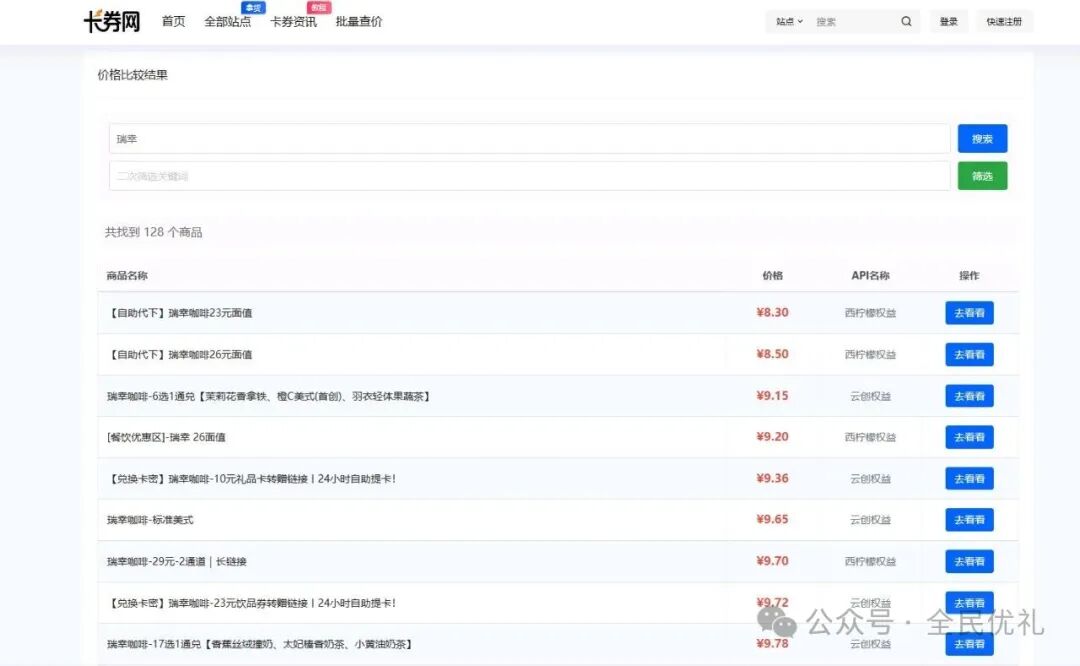Viewport: 1080px width, 666px height.
Task: Click 西柠檬权益 in the ¥9.70 row
Action: (x=871, y=561)
